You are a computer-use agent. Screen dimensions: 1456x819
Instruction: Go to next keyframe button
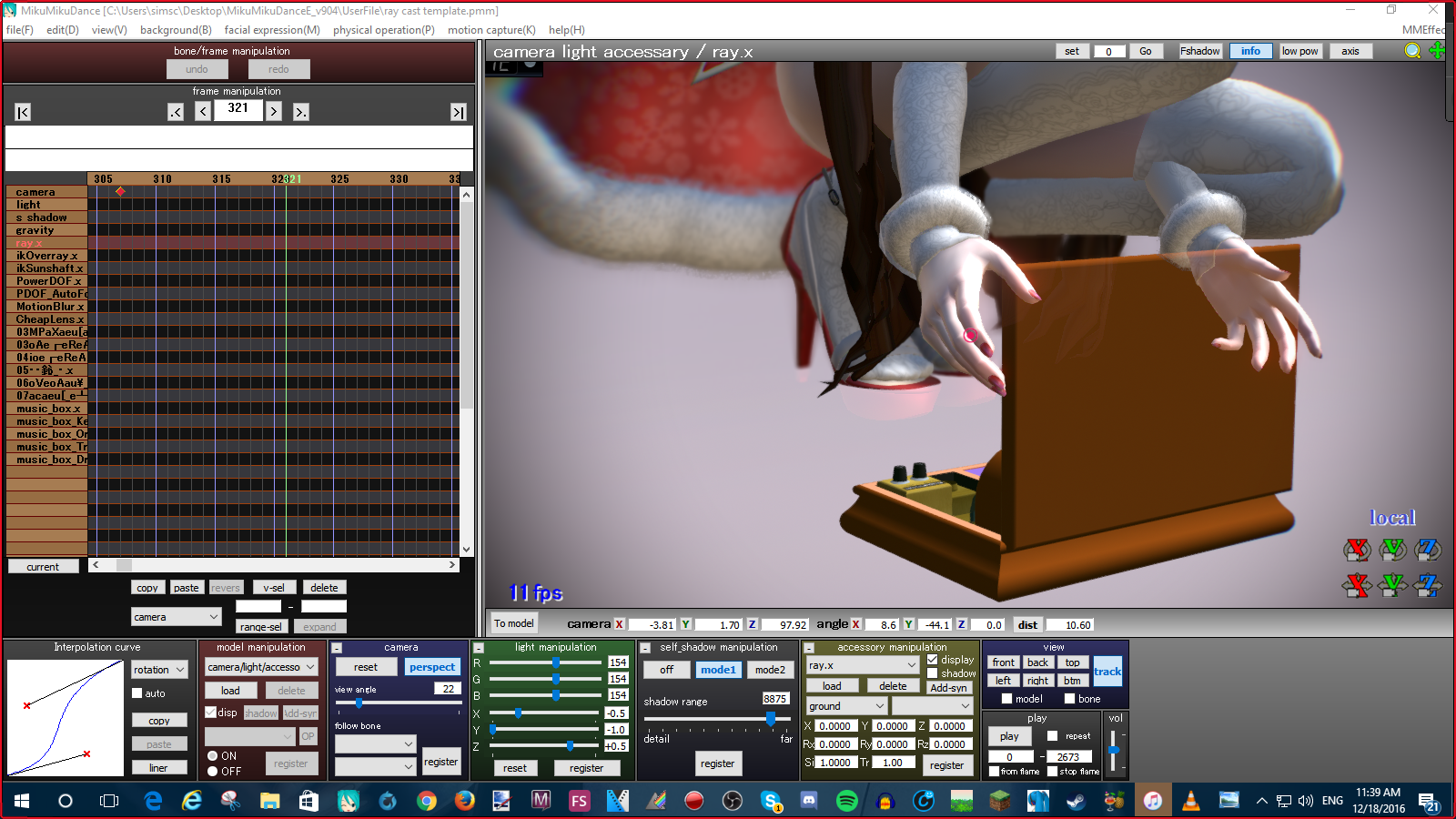(x=300, y=112)
